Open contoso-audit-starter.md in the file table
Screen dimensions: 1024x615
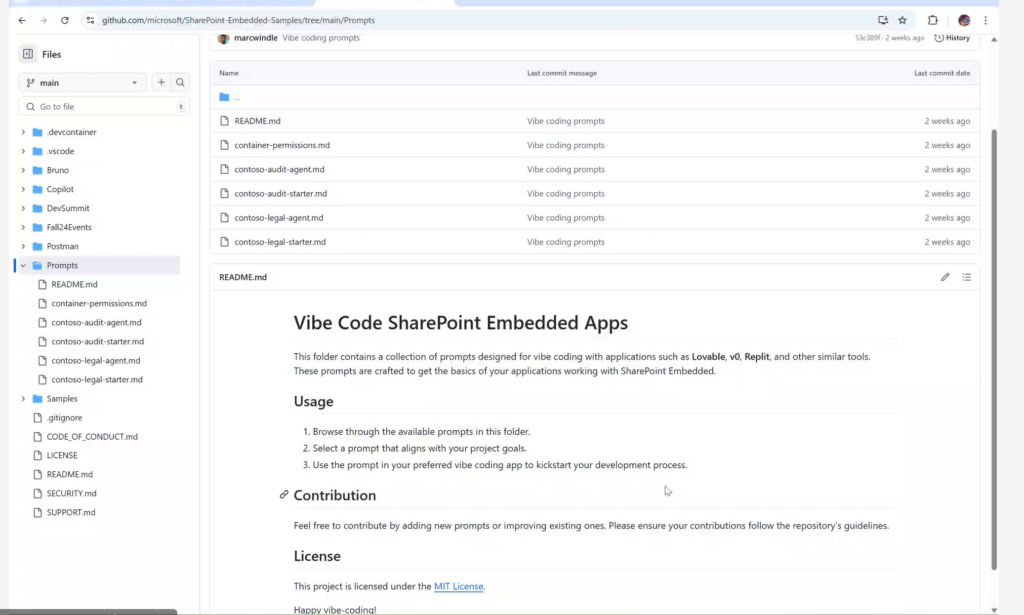pyautogui.click(x=281, y=193)
